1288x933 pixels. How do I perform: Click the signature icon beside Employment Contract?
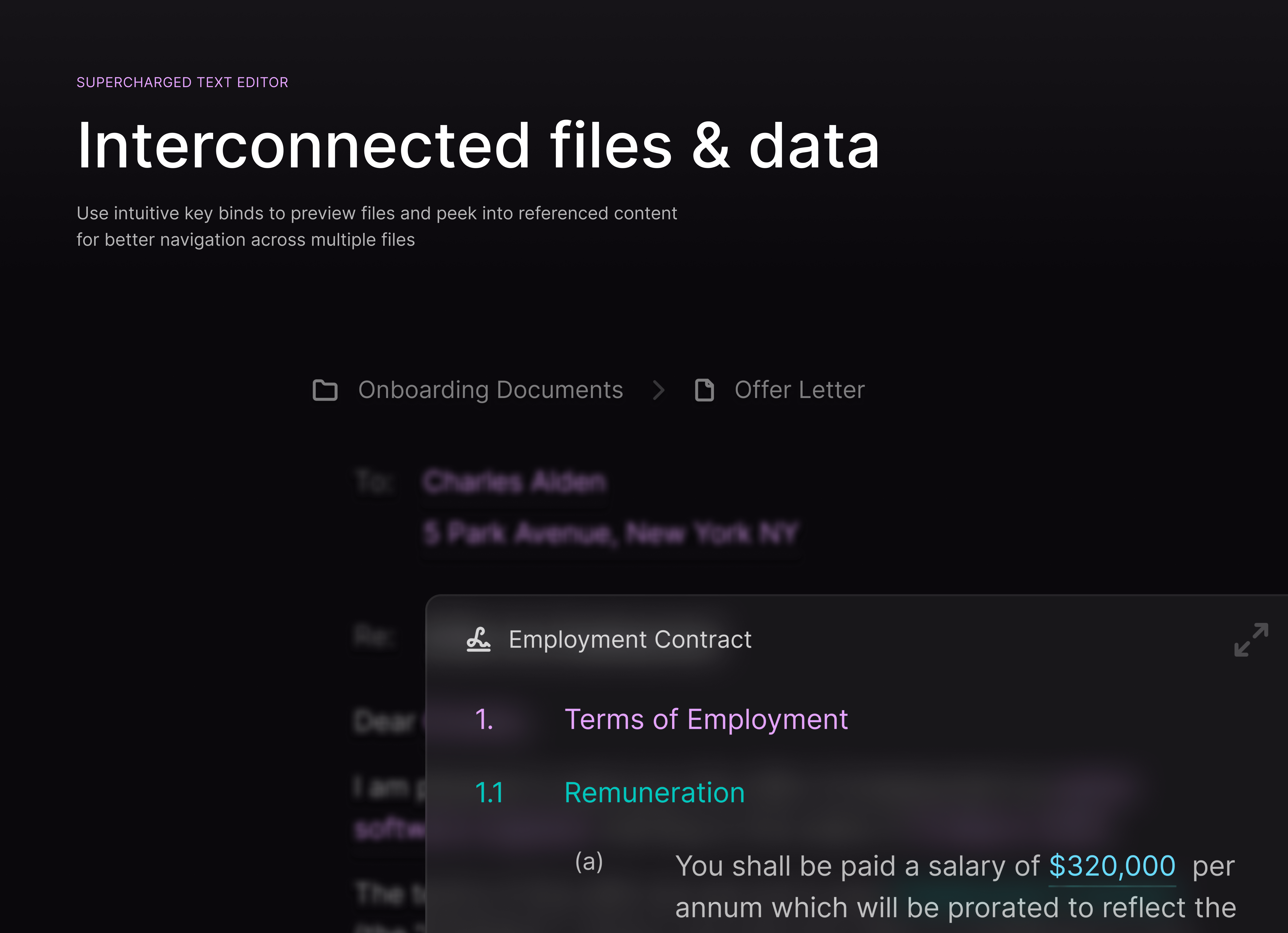pyautogui.click(x=478, y=640)
